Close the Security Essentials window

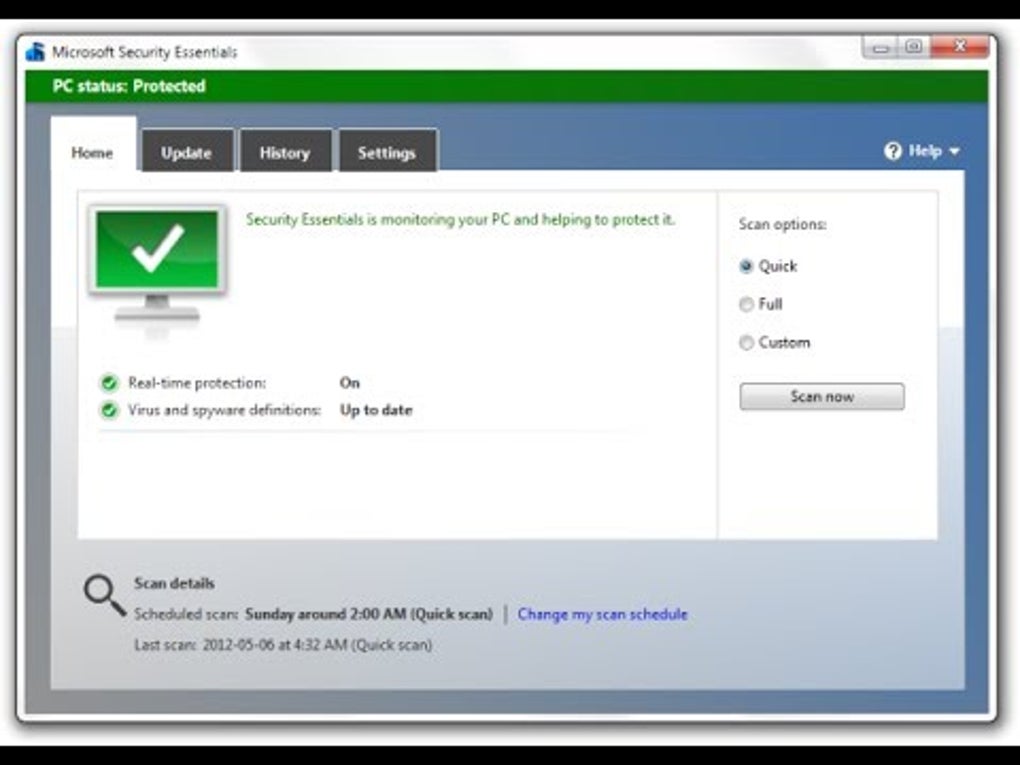pyautogui.click(x=960, y=47)
